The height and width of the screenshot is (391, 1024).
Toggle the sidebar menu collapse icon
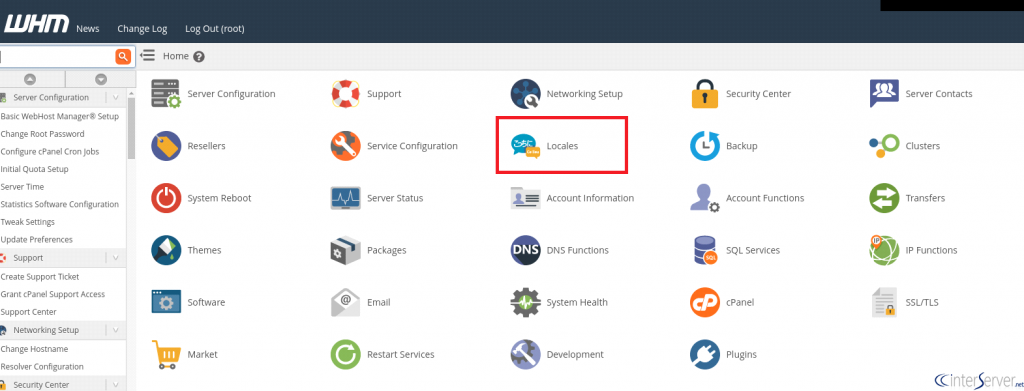point(148,55)
